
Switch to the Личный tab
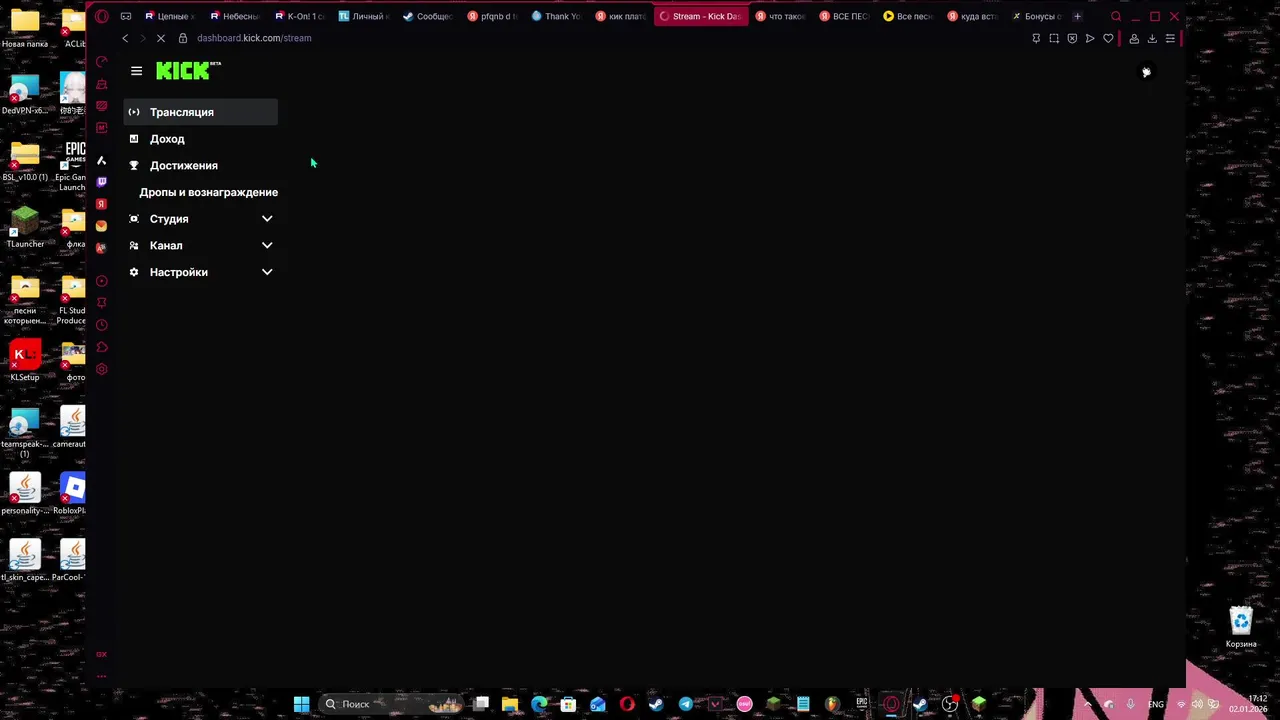364,16
